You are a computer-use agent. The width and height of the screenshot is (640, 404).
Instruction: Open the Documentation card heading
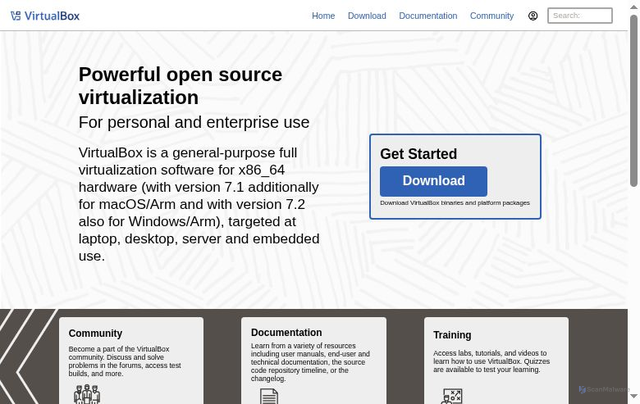pos(287,333)
